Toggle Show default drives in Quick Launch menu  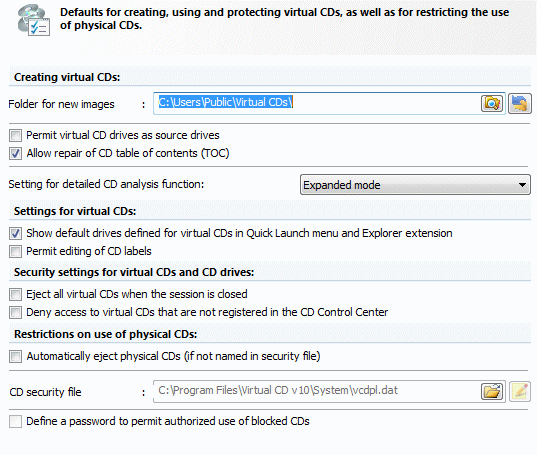15,233
